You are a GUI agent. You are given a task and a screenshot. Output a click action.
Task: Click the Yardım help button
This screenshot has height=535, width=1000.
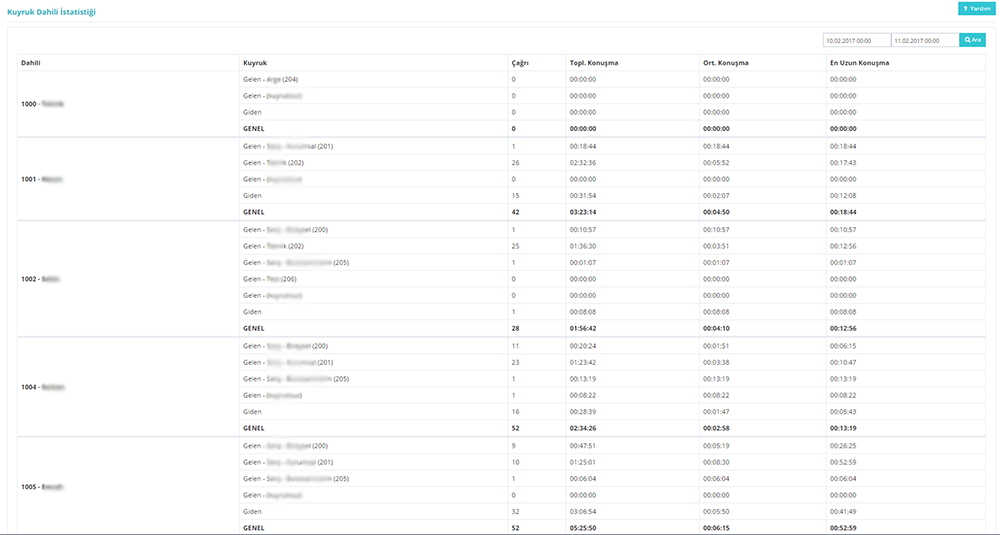tap(971, 8)
